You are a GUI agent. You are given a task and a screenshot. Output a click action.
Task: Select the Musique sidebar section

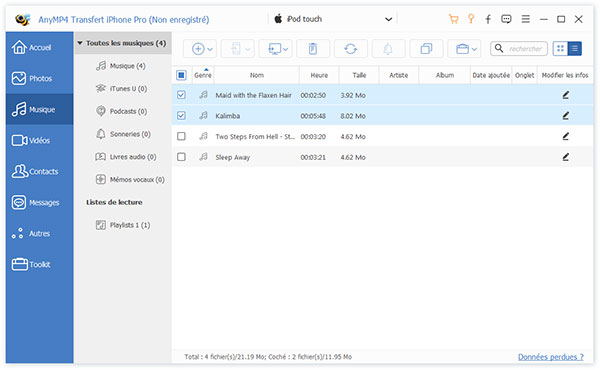(x=39, y=109)
